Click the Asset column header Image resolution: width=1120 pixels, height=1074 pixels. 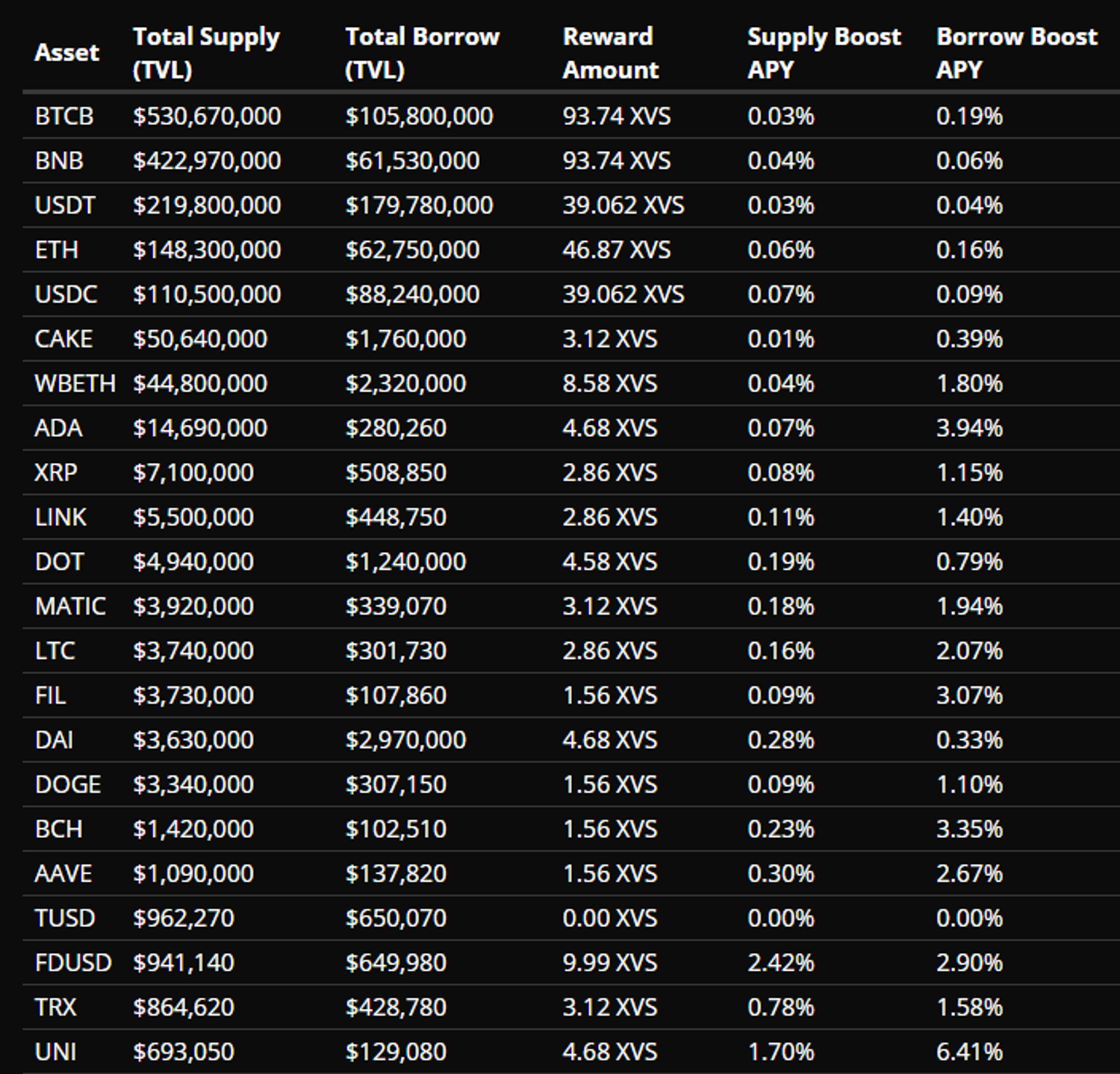66,52
